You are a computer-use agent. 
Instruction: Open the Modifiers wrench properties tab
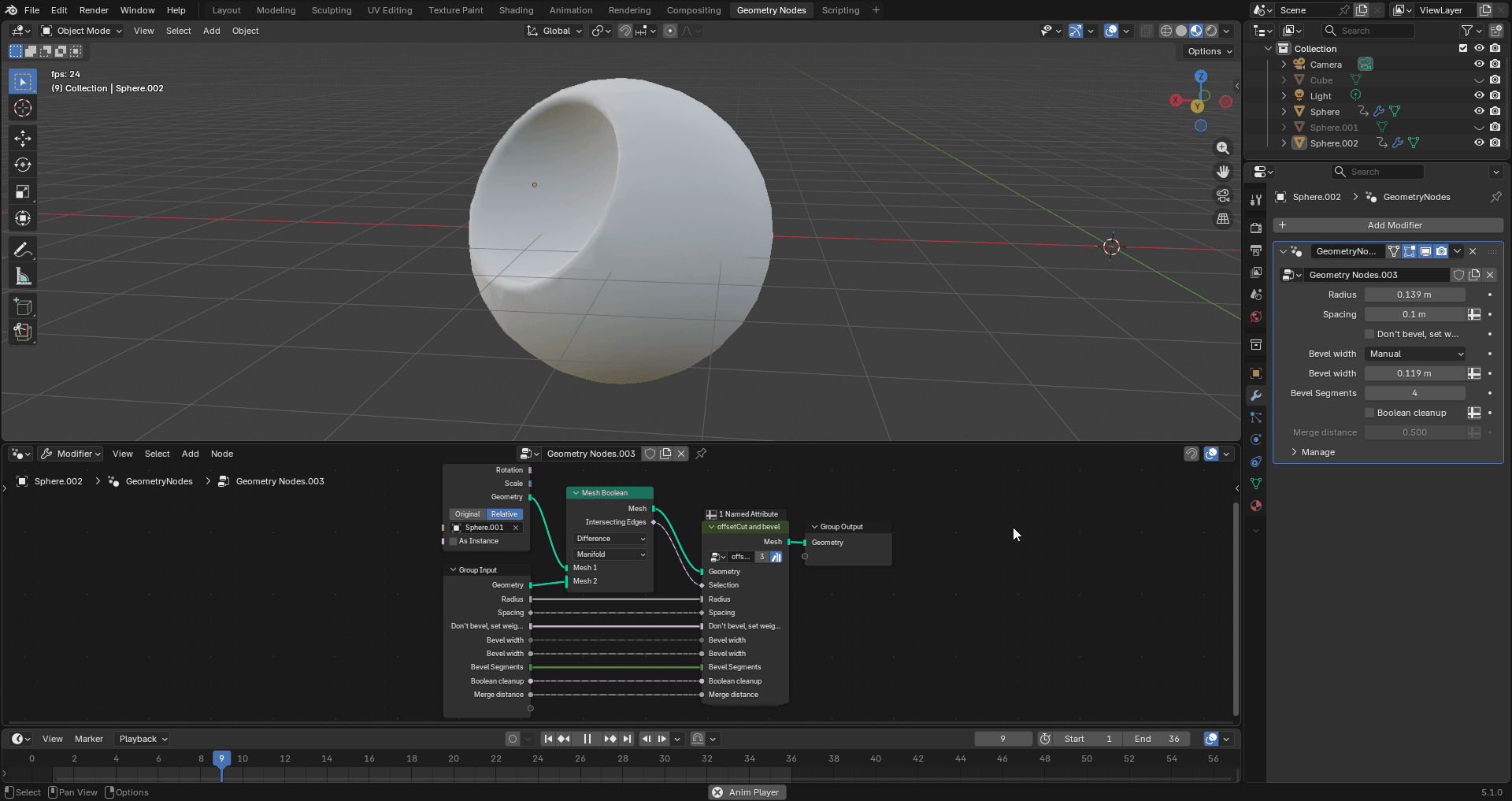[x=1256, y=395]
